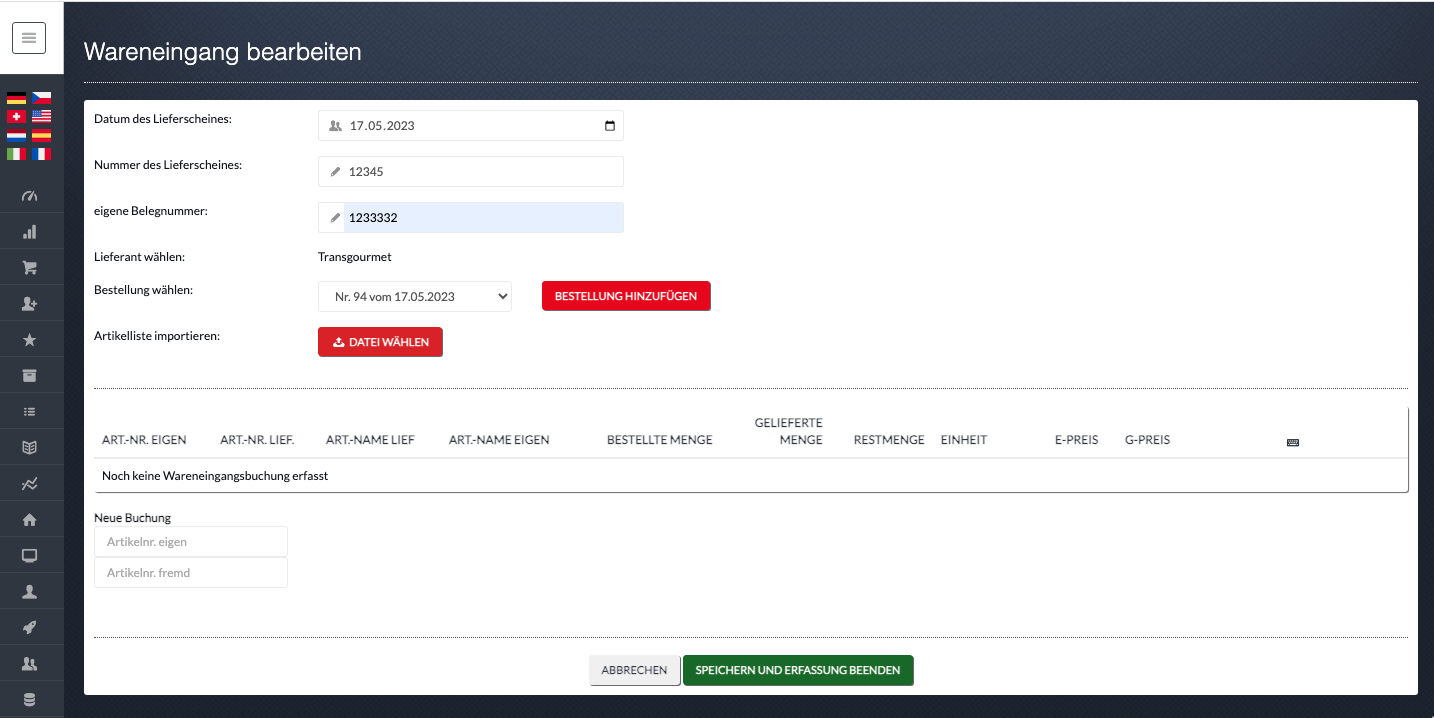Viewport: 1434px width, 718px height.
Task: Open the date picker calendar icon
Action: point(610,126)
